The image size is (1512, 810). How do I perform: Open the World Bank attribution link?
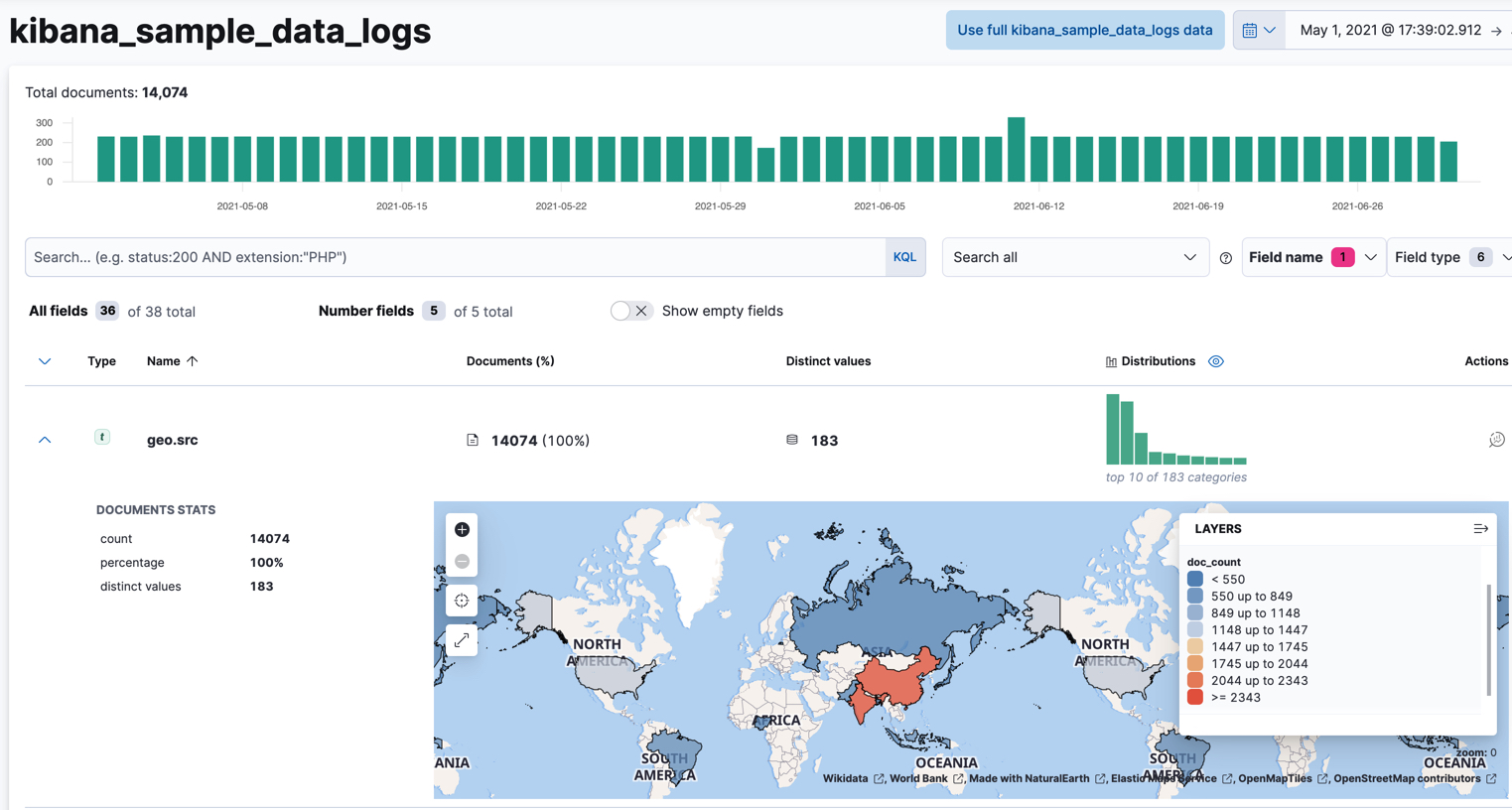click(918, 779)
